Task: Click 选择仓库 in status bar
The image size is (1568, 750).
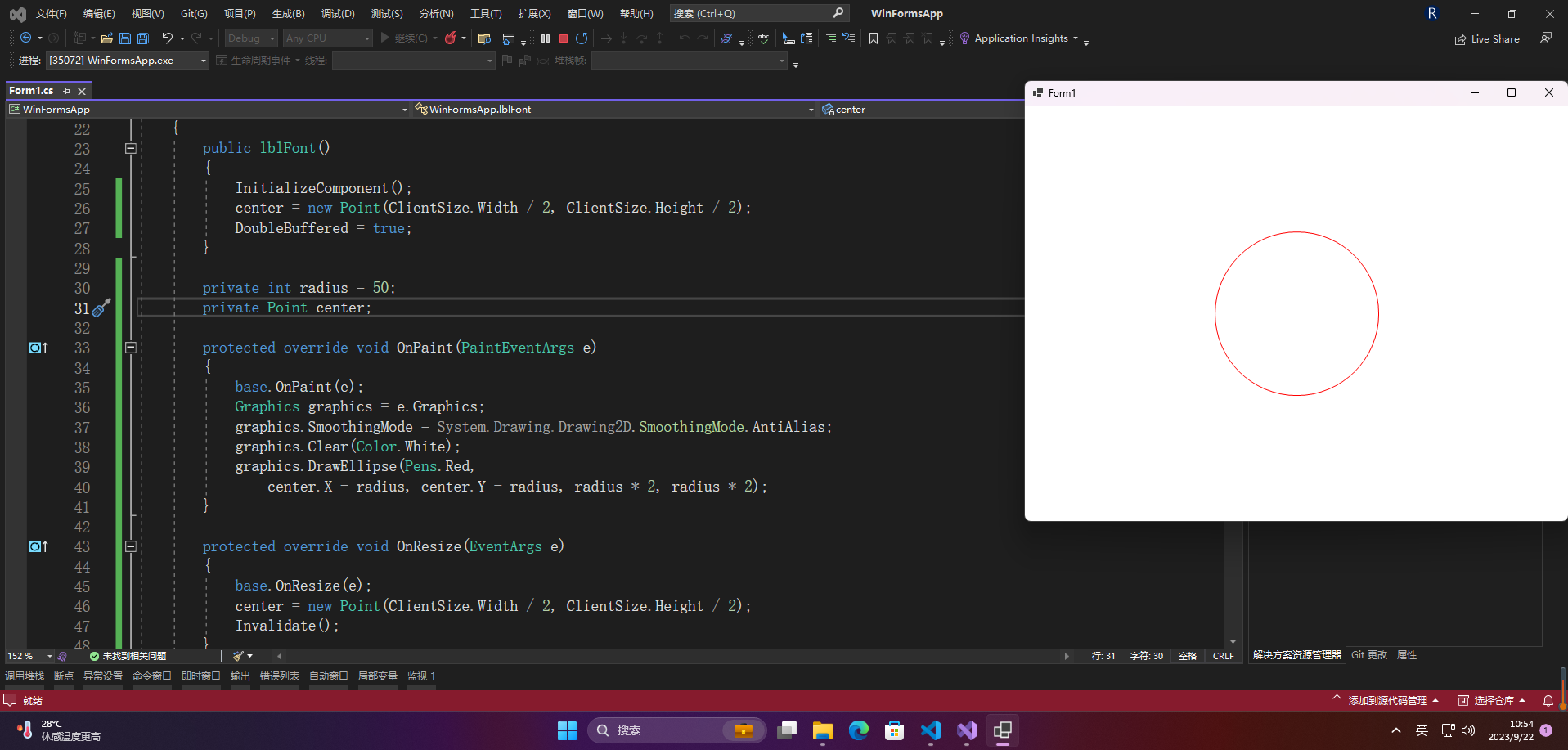Action: point(1492,700)
